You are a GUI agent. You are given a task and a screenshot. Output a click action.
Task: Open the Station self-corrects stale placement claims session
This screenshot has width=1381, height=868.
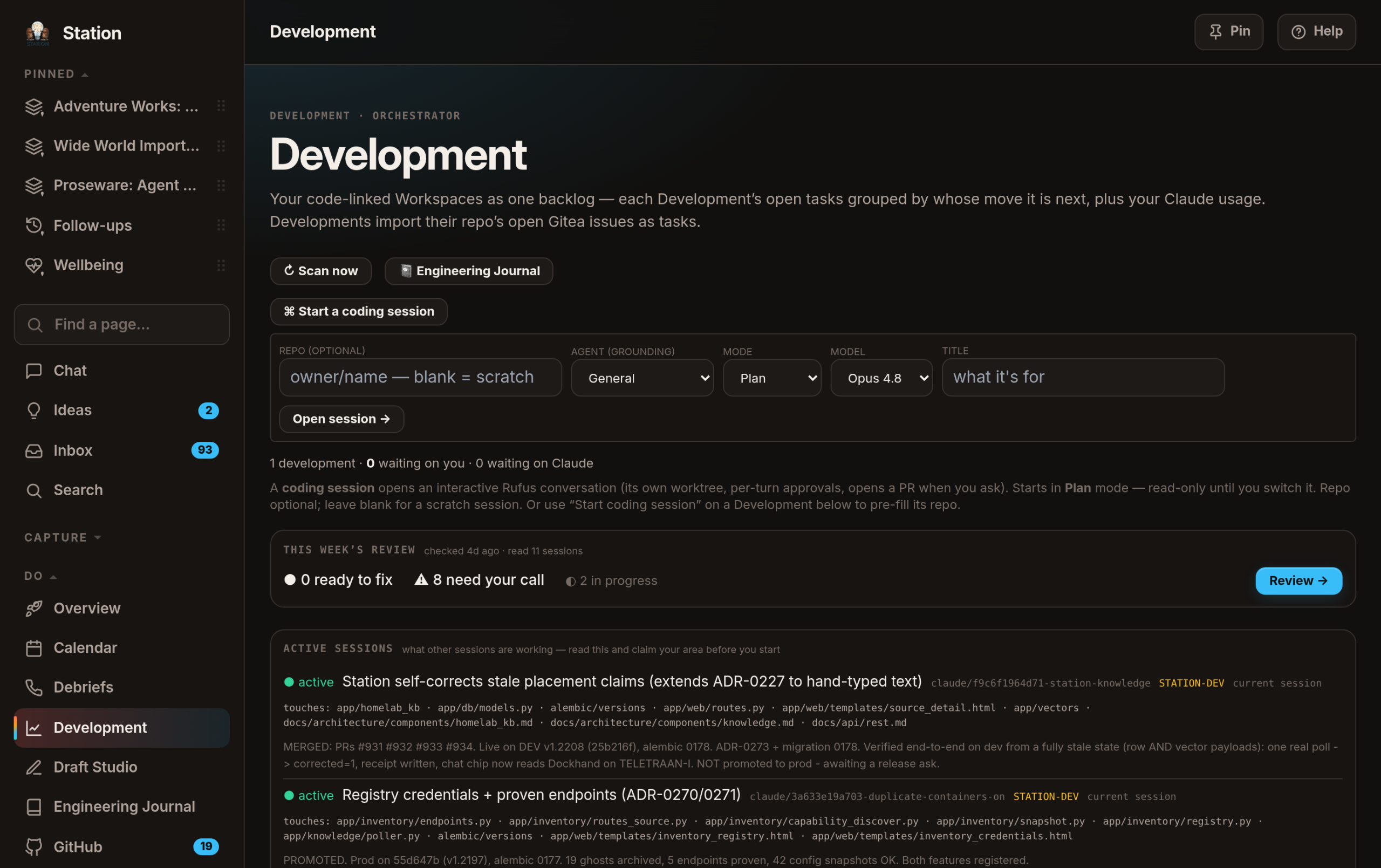tap(632, 681)
